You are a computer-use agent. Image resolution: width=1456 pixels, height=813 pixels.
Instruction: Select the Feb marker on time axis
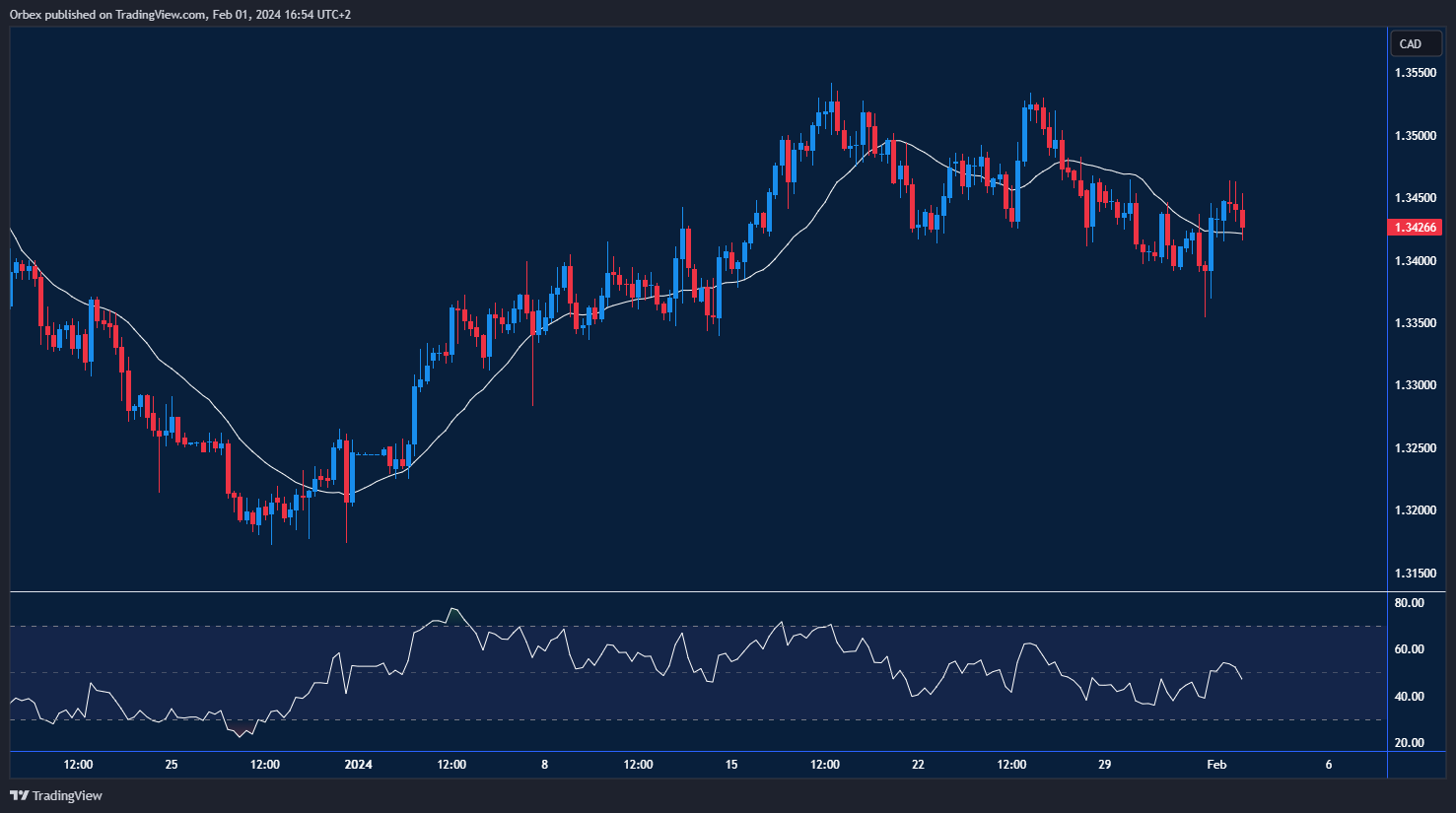point(1216,765)
